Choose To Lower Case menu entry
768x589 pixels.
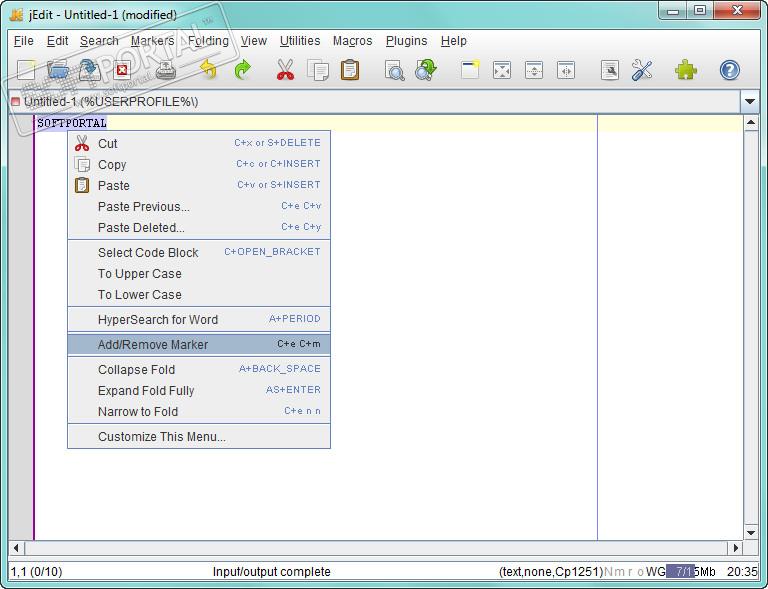click(x=199, y=295)
